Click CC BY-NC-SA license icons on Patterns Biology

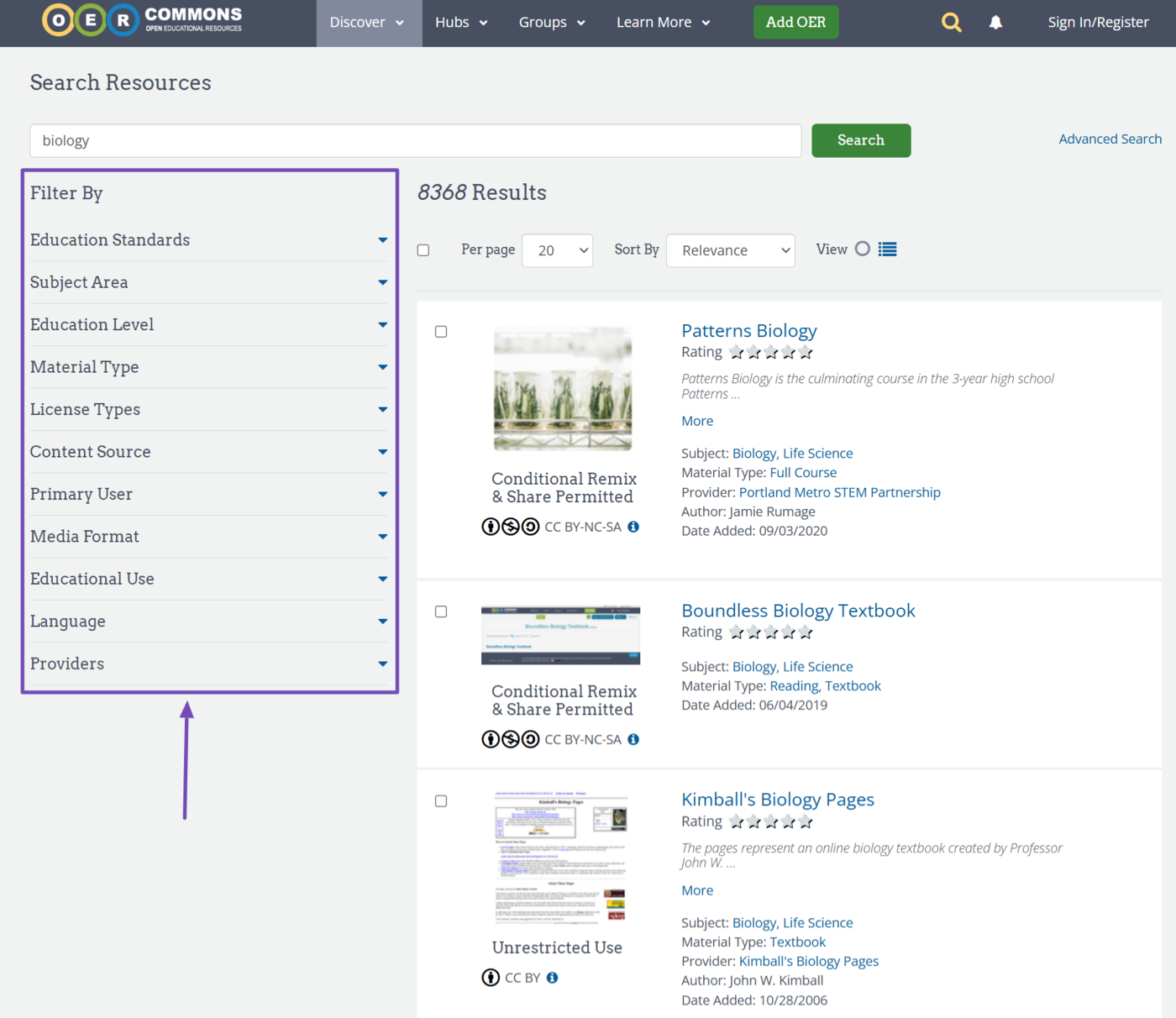511,527
